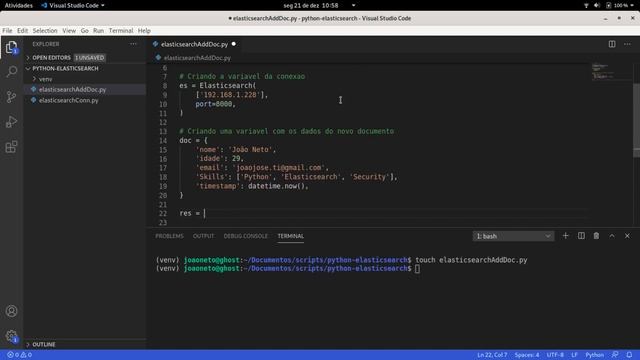Split the editor to the right
The image size is (640, 360).
tap(612, 44)
